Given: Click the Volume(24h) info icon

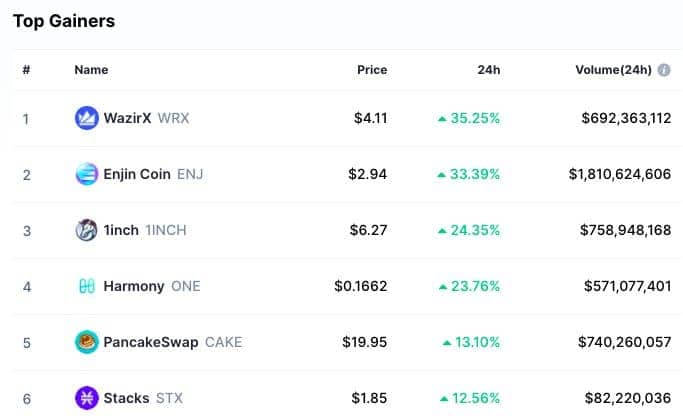Looking at the screenshot, I should (x=664, y=70).
